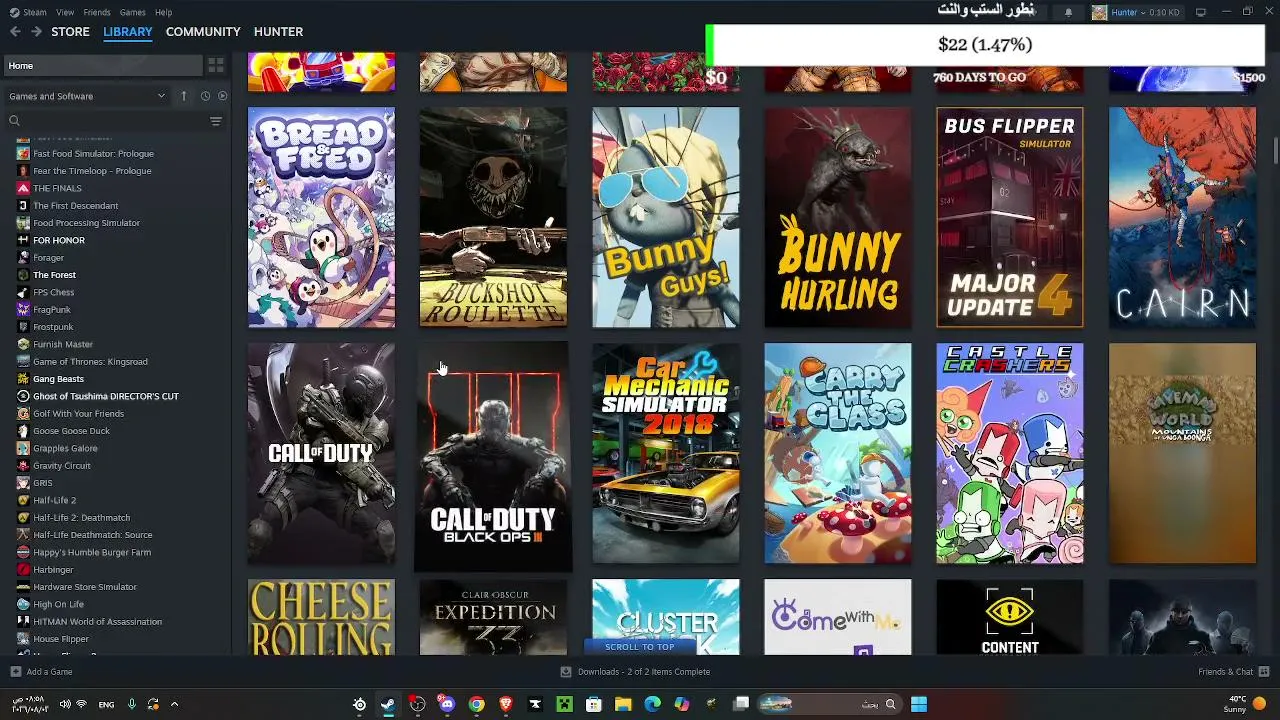
Task: Expand the Games and Software dropdown
Action: click(87, 96)
